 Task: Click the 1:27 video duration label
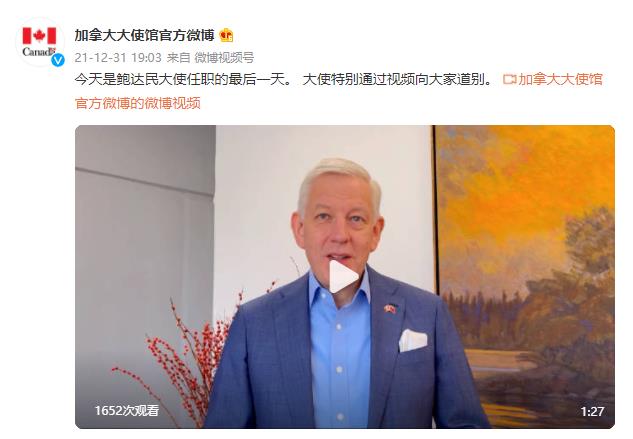[592, 412]
